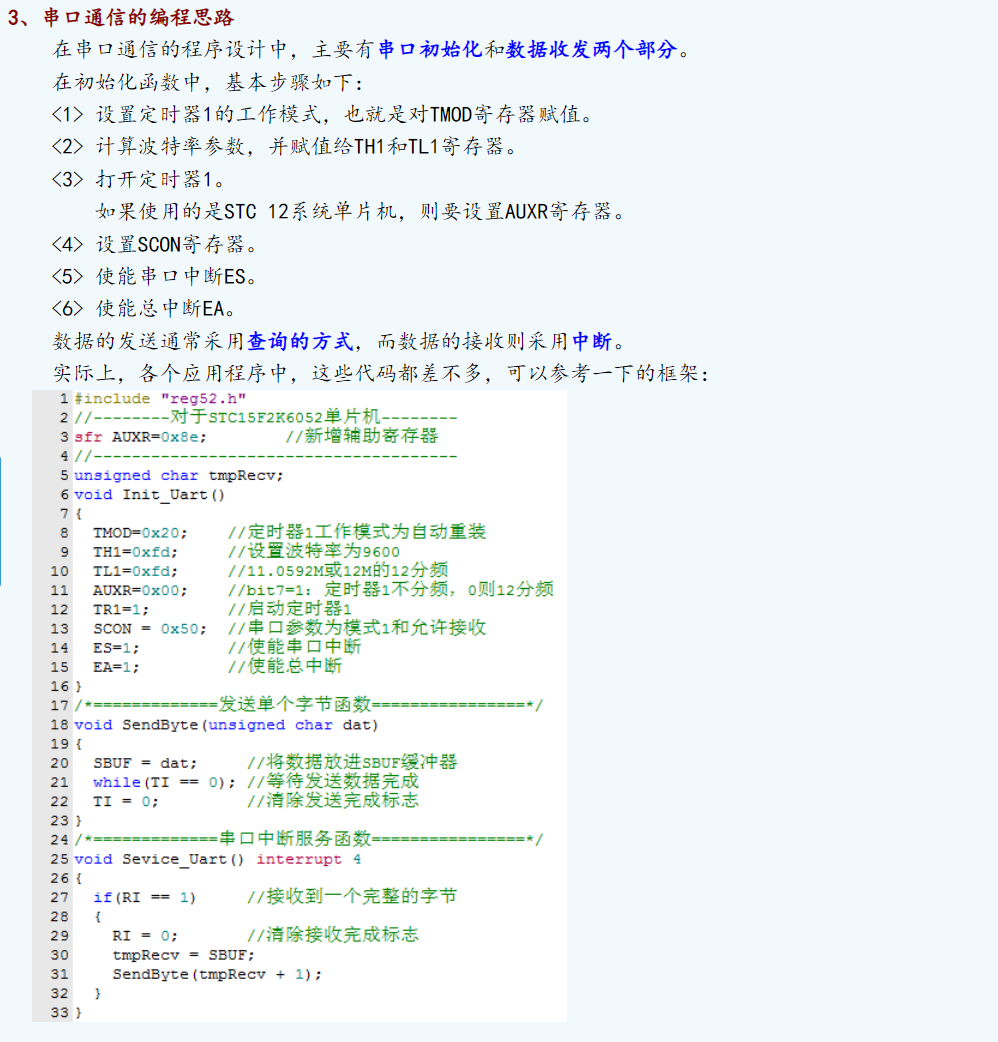Click code 'AUXR=0x00;'

(x=140, y=591)
